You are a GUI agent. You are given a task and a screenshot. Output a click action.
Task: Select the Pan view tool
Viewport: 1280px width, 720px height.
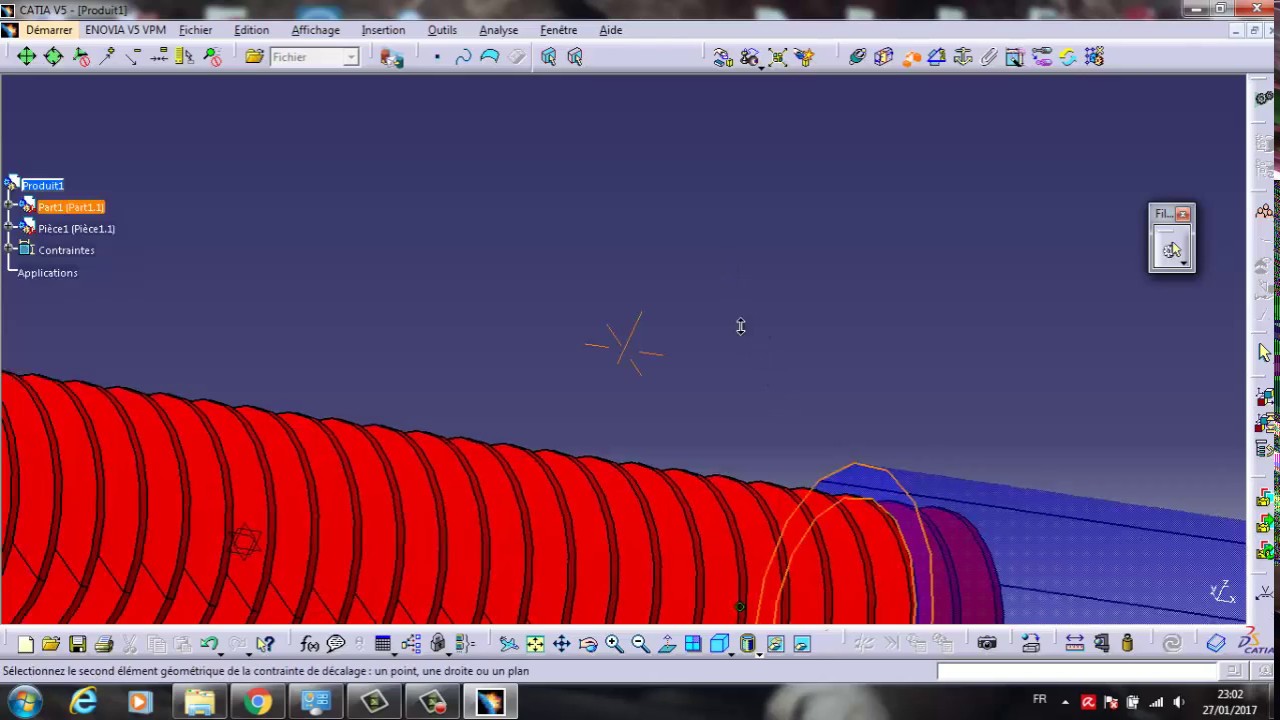click(x=561, y=644)
